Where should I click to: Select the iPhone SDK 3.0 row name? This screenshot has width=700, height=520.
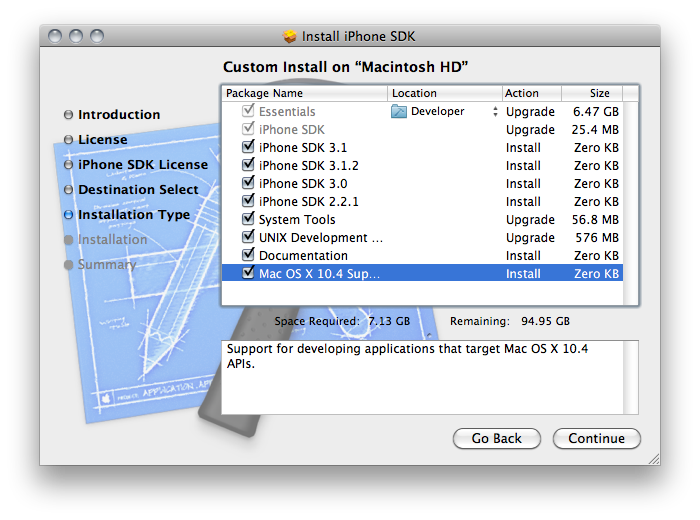(x=303, y=183)
